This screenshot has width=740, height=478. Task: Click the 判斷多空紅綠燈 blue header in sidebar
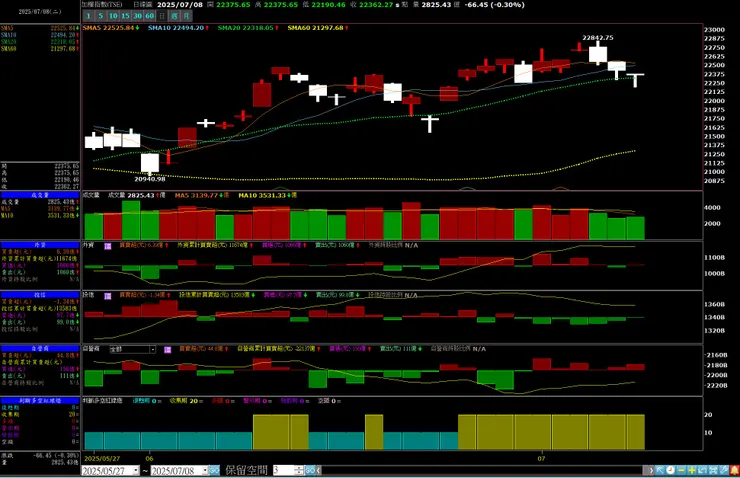40,401
